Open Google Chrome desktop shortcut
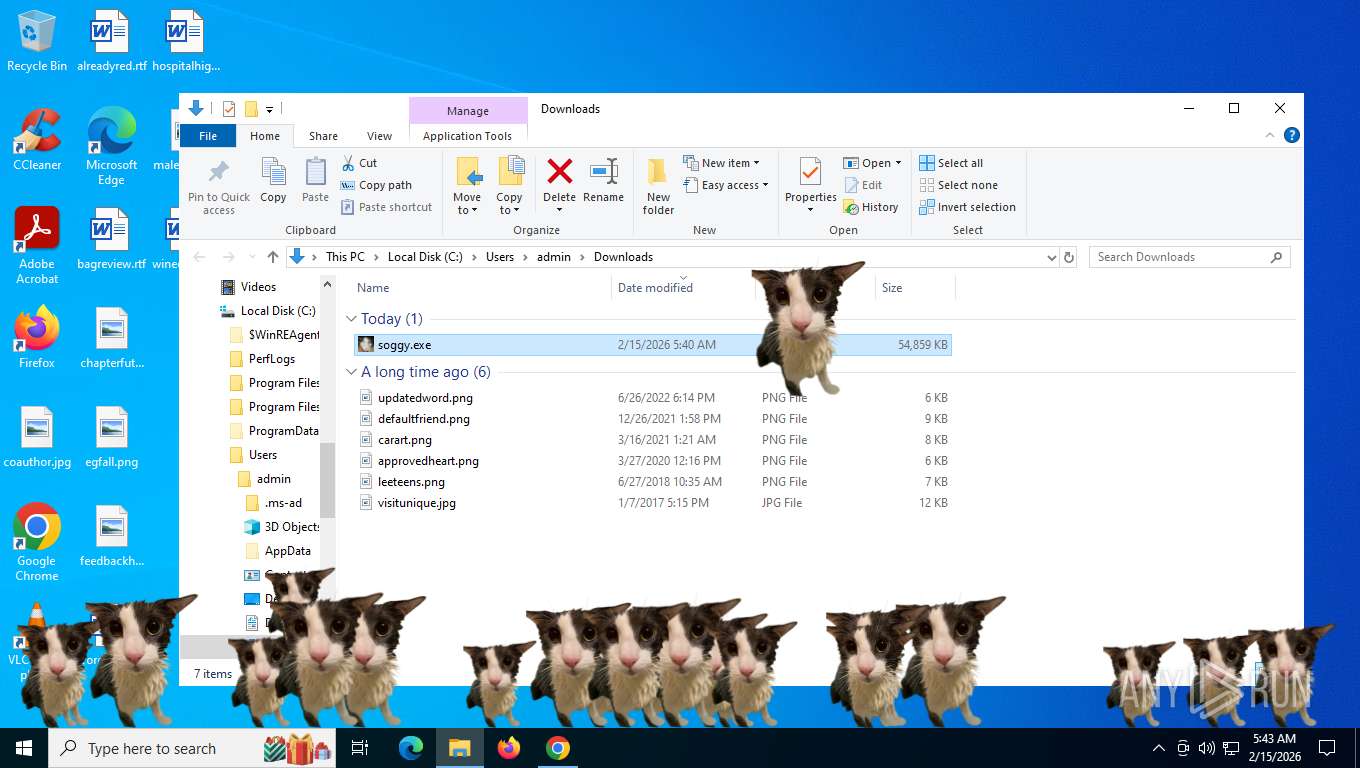The height and width of the screenshot is (768, 1360). pyautogui.click(x=37, y=542)
